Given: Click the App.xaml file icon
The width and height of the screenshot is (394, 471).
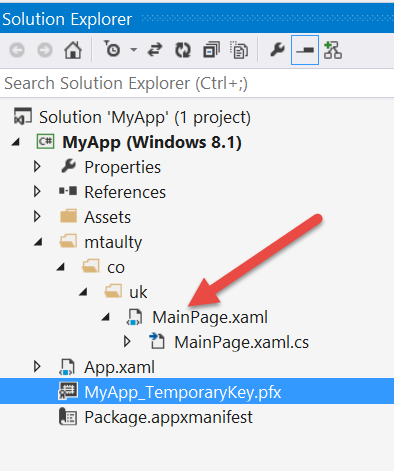Looking at the screenshot, I should (67, 367).
